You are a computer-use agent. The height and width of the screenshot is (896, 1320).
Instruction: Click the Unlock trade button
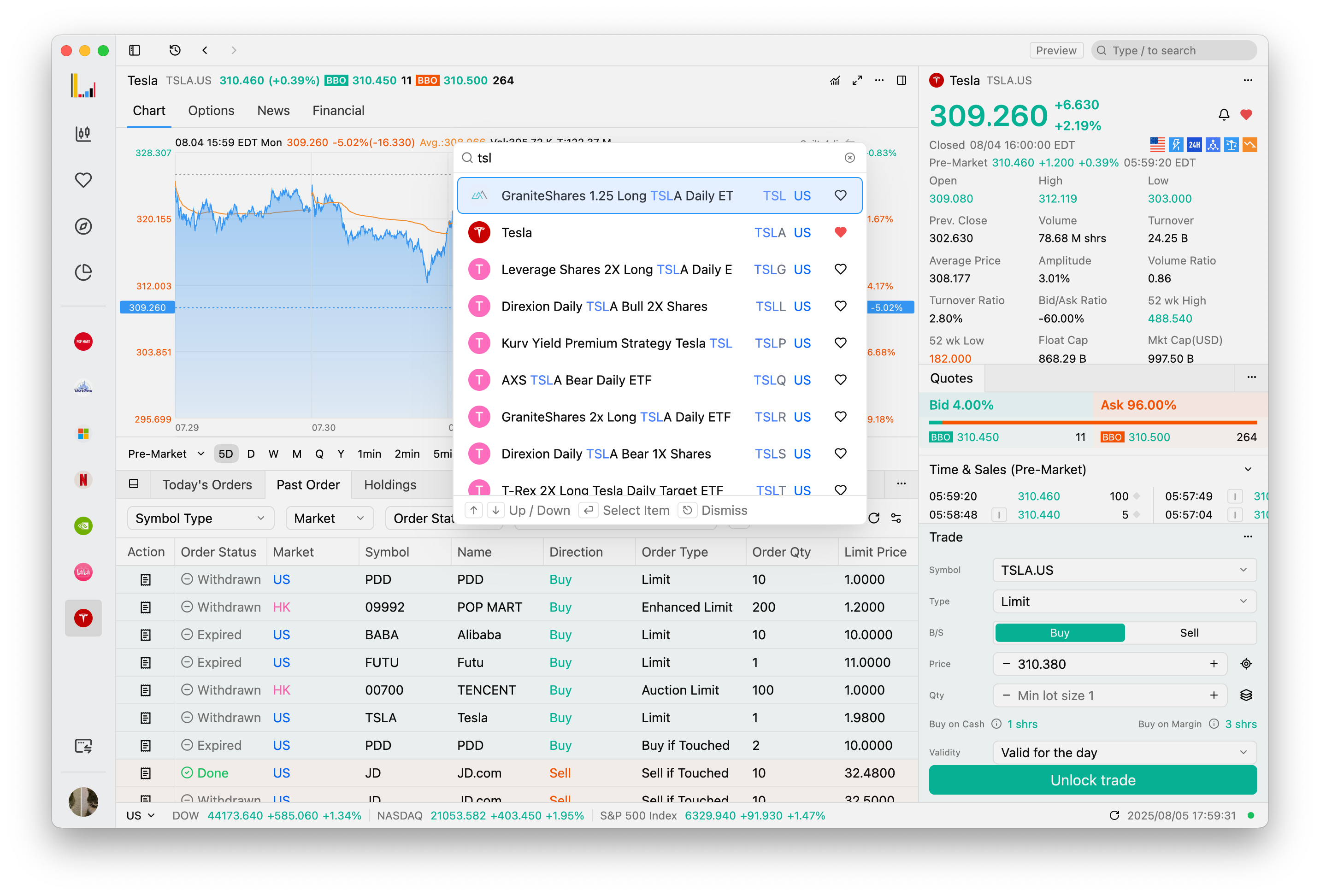(x=1092, y=780)
